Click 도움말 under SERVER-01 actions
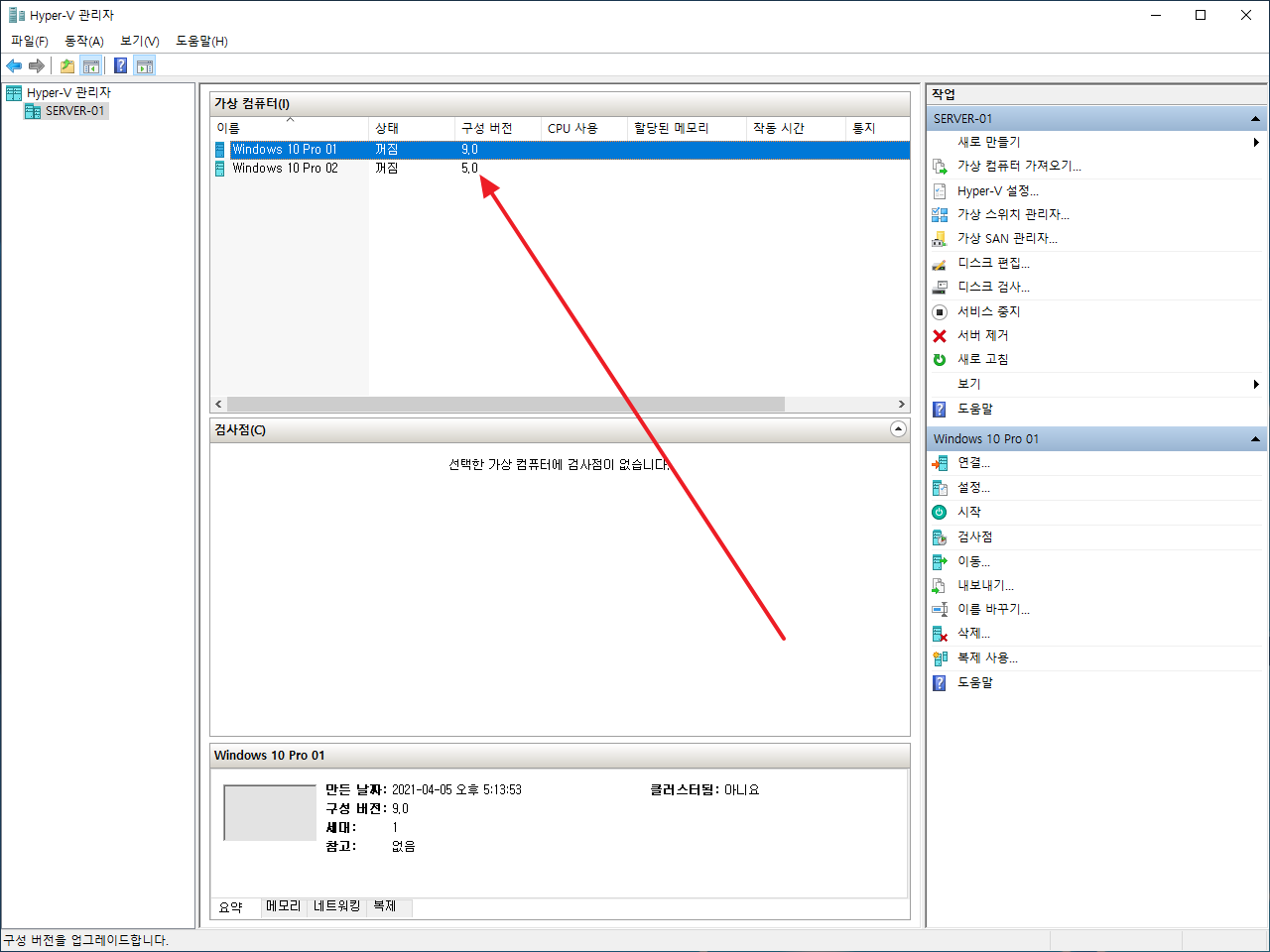 pos(975,409)
